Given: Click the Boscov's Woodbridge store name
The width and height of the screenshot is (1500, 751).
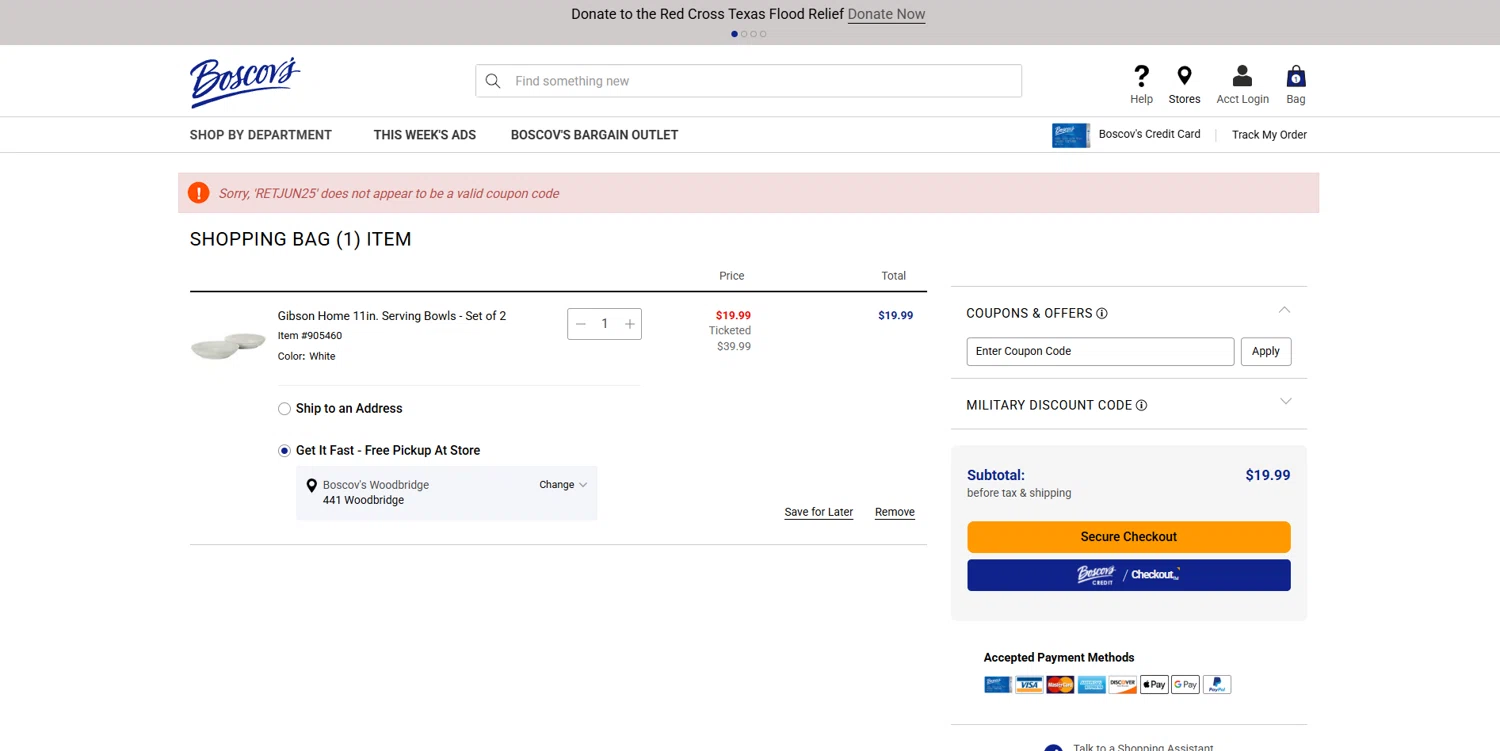Looking at the screenshot, I should [376, 485].
